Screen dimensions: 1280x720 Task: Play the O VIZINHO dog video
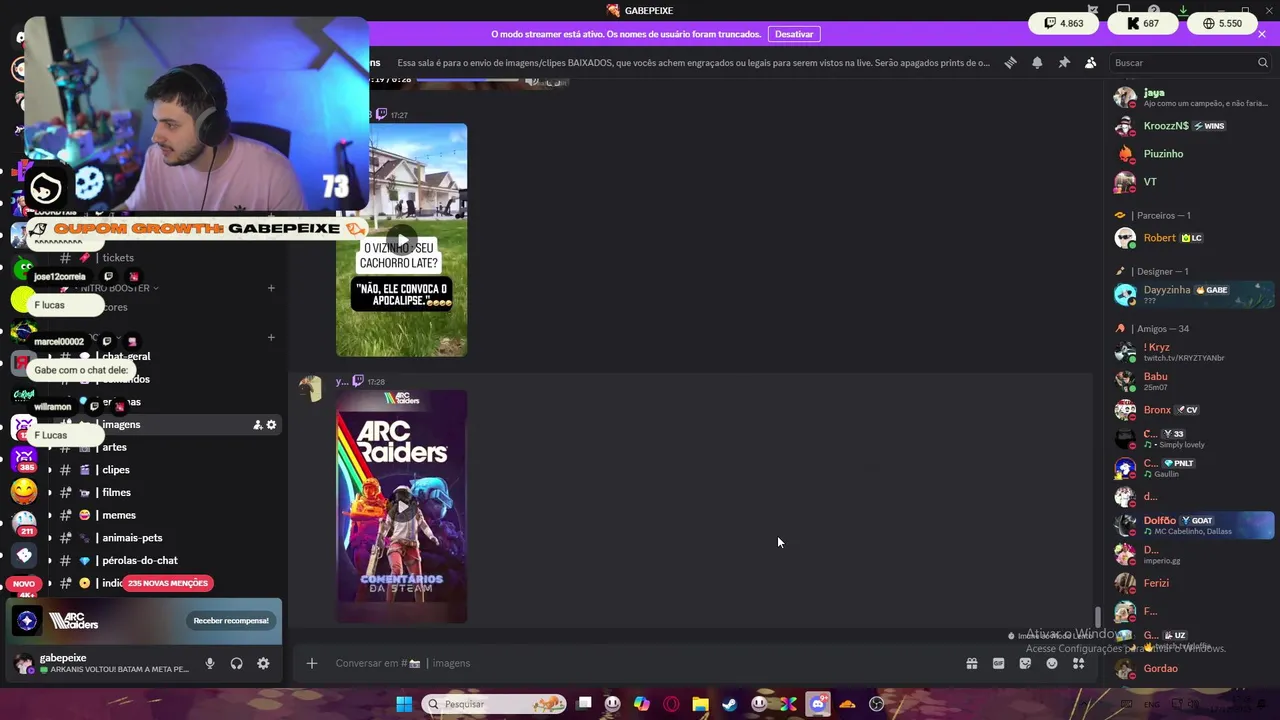tap(401, 240)
